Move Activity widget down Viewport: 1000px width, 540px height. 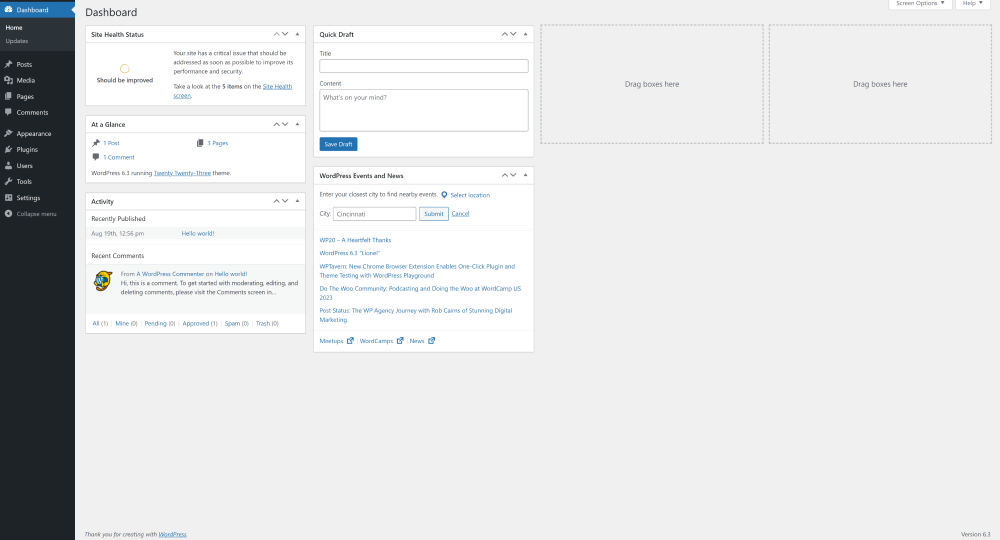[285, 201]
